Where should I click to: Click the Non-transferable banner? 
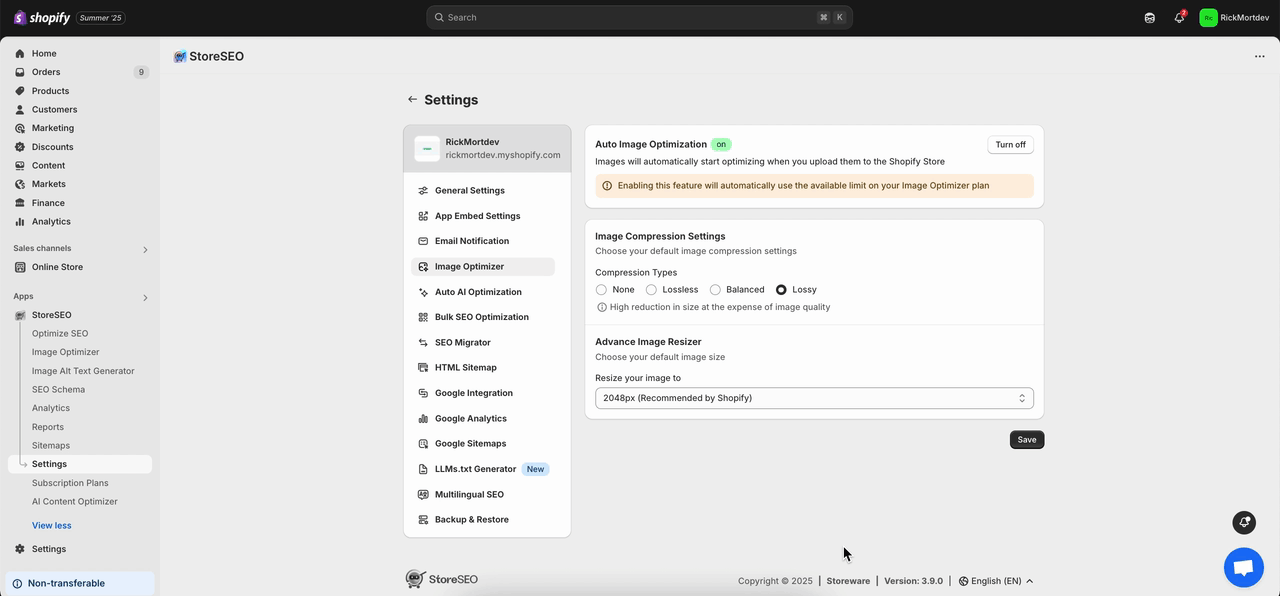click(81, 584)
